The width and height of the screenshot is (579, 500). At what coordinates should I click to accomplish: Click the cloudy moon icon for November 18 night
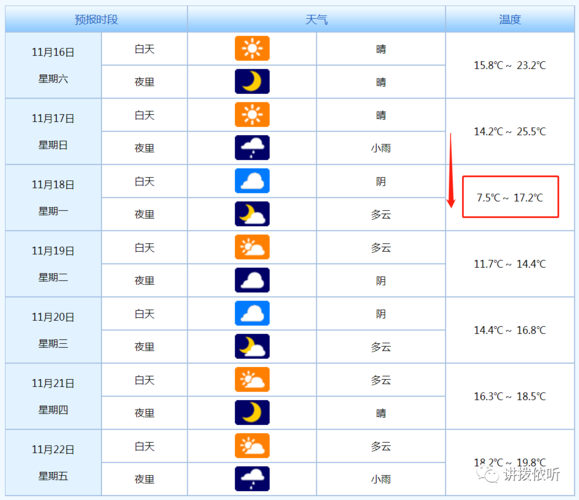pyautogui.click(x=252, y=214)
